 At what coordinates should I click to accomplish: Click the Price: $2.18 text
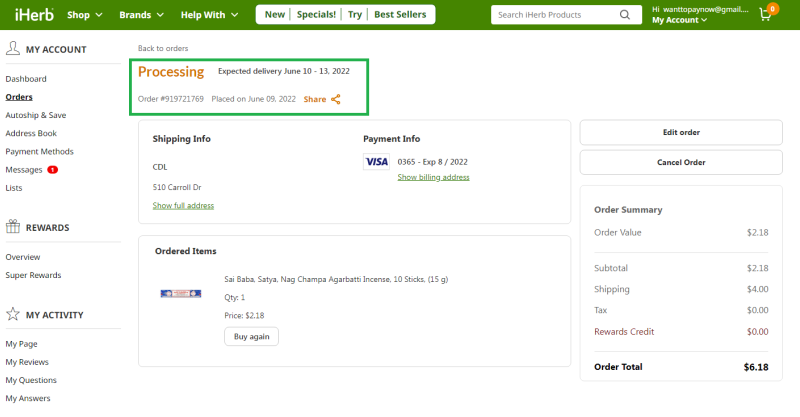244,315
